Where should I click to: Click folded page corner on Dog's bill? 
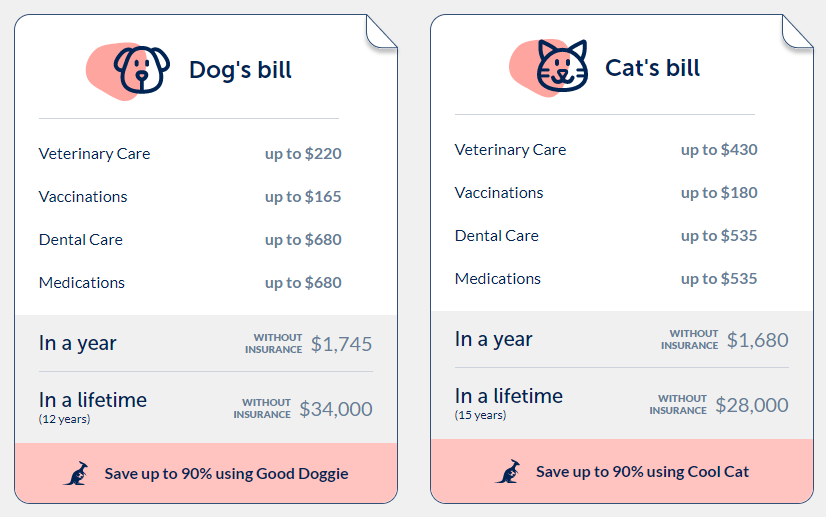click(x=381, y=32)
